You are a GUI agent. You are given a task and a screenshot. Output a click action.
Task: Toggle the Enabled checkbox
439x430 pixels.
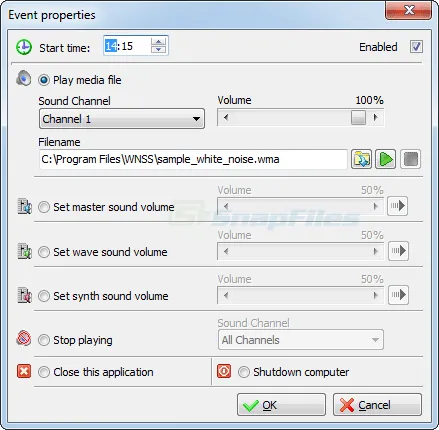(416, 47)
